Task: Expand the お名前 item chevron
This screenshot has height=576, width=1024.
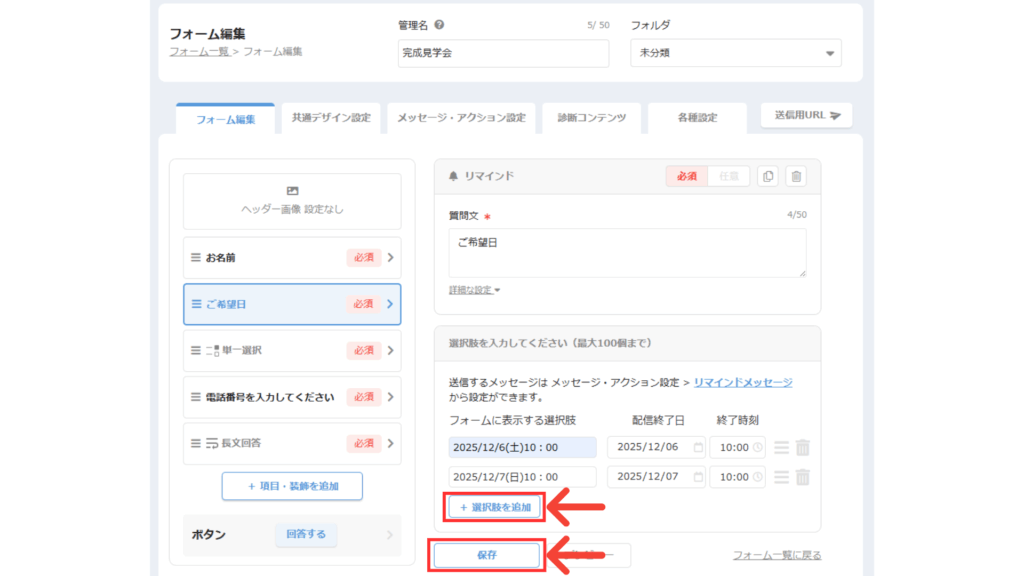Action: tap(390, 258)
